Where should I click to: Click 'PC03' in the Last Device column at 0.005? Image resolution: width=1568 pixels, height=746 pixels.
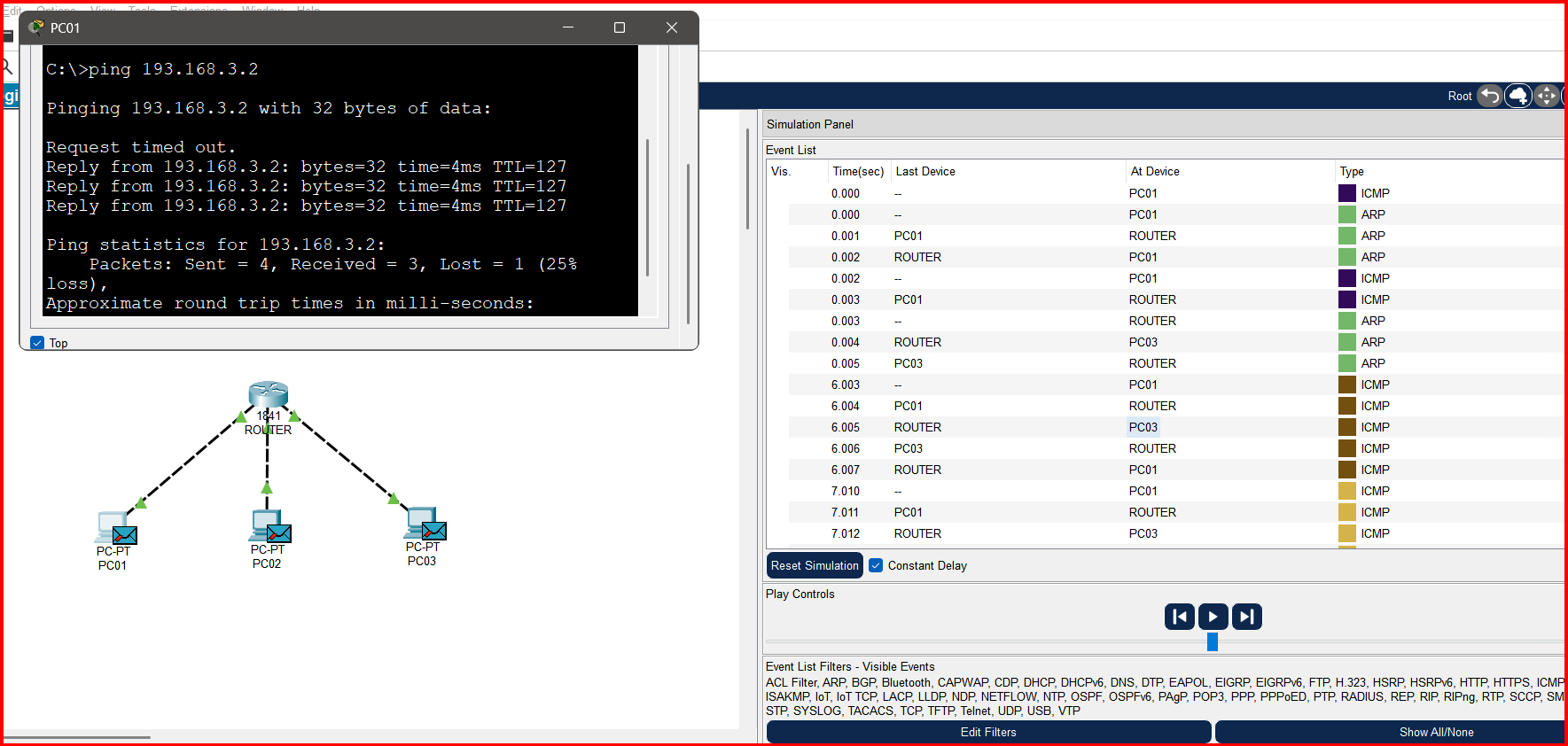(909, 363)
